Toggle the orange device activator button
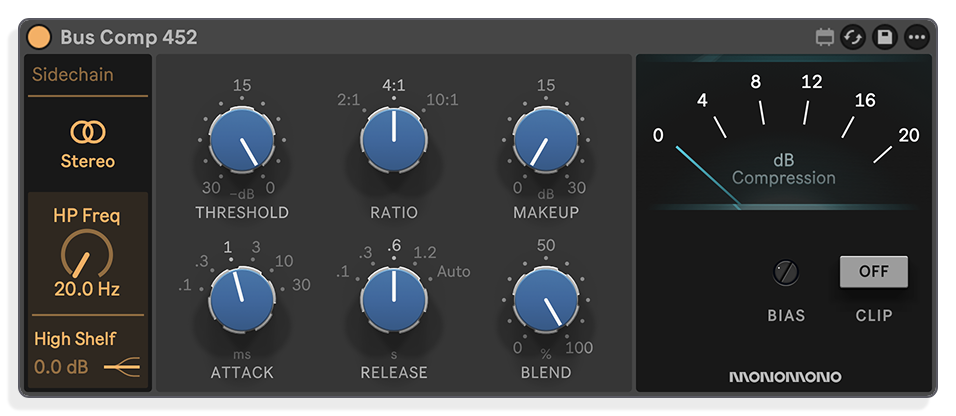The height and width of the screenshot is (416, 956). (x=39, y=37)
